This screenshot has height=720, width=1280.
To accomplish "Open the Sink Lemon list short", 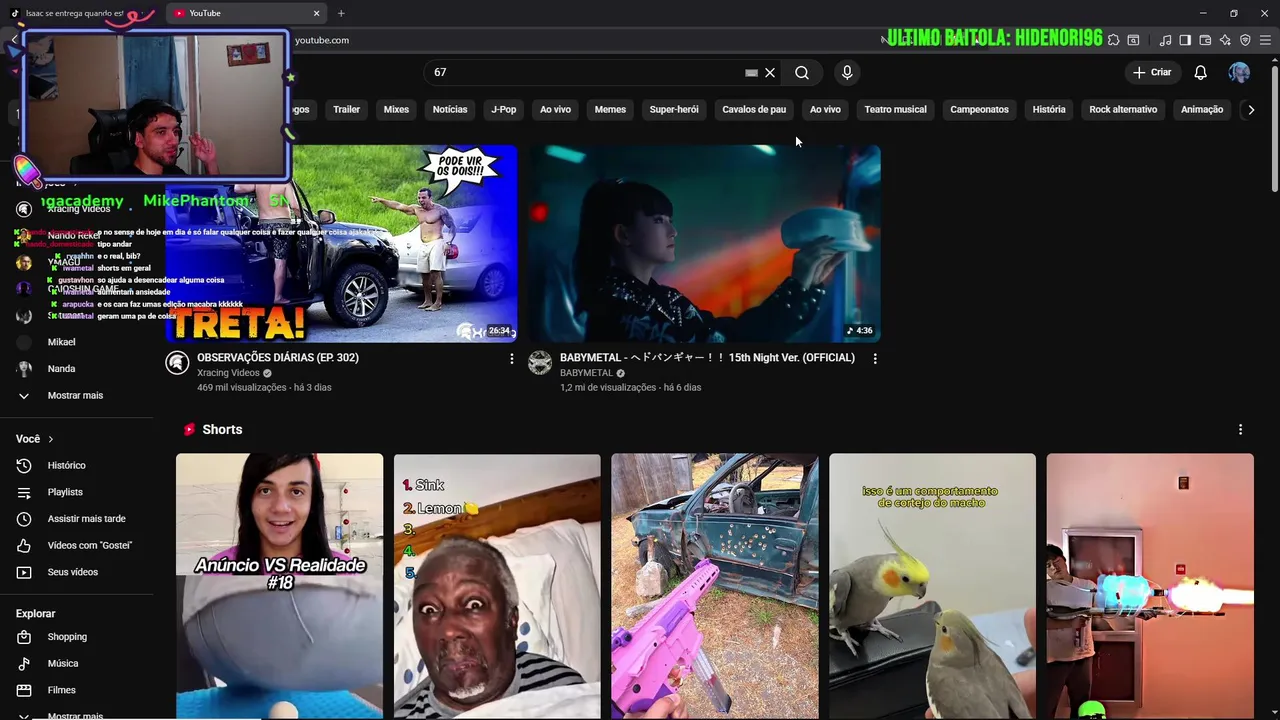I will click(497, 586).
